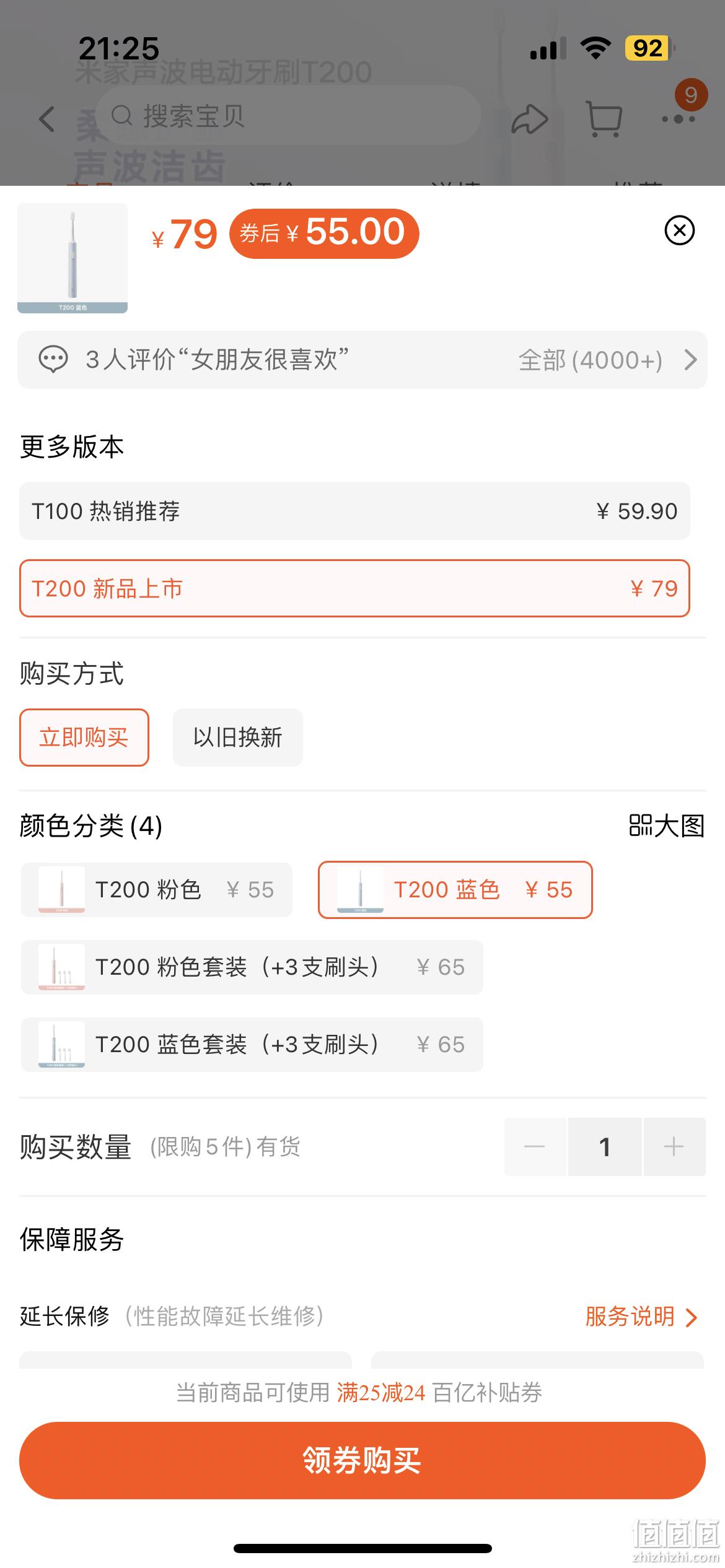Decrease purchase quantity with minus
This screenshot has width=725, height=1568.
[535, 1147]
